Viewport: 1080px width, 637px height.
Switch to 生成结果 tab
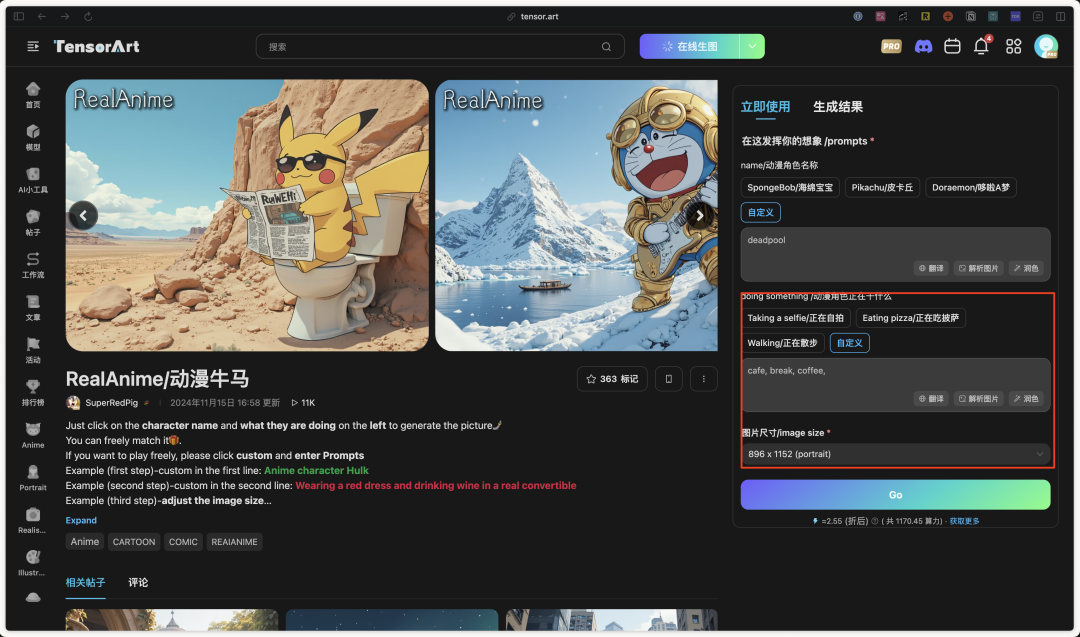coord(838,106)
